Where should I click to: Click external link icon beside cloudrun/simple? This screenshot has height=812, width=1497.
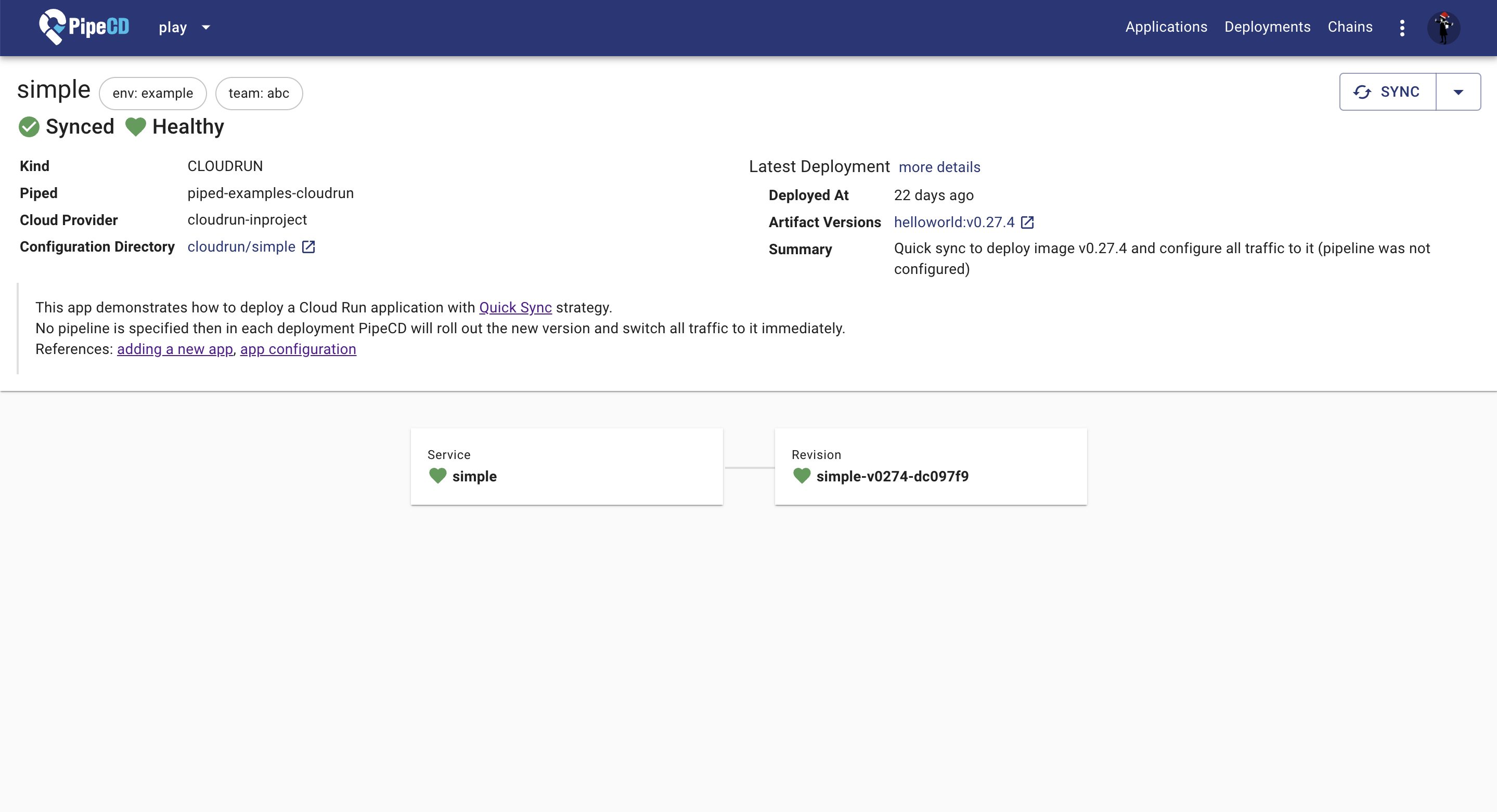pyautogui.click(x=308, y=247)
